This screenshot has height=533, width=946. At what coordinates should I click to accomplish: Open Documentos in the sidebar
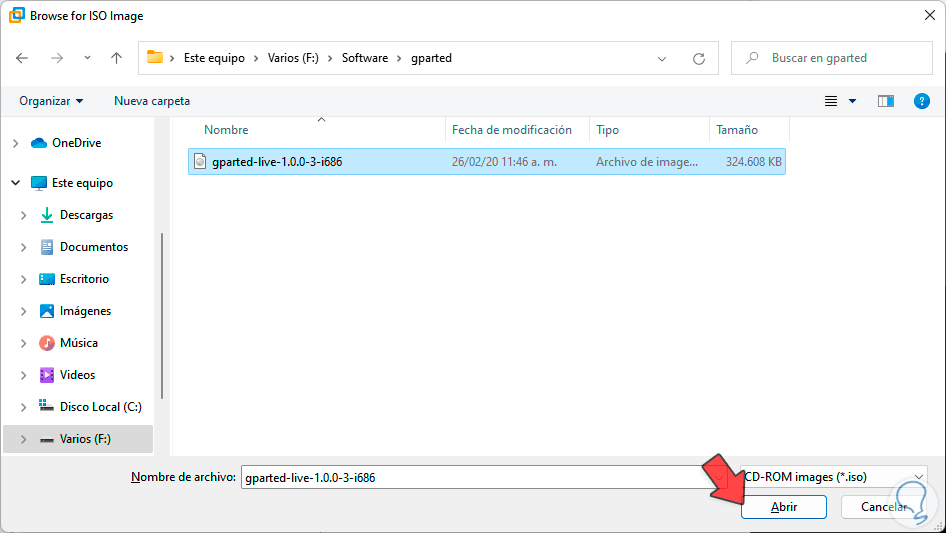click(94, 247)
